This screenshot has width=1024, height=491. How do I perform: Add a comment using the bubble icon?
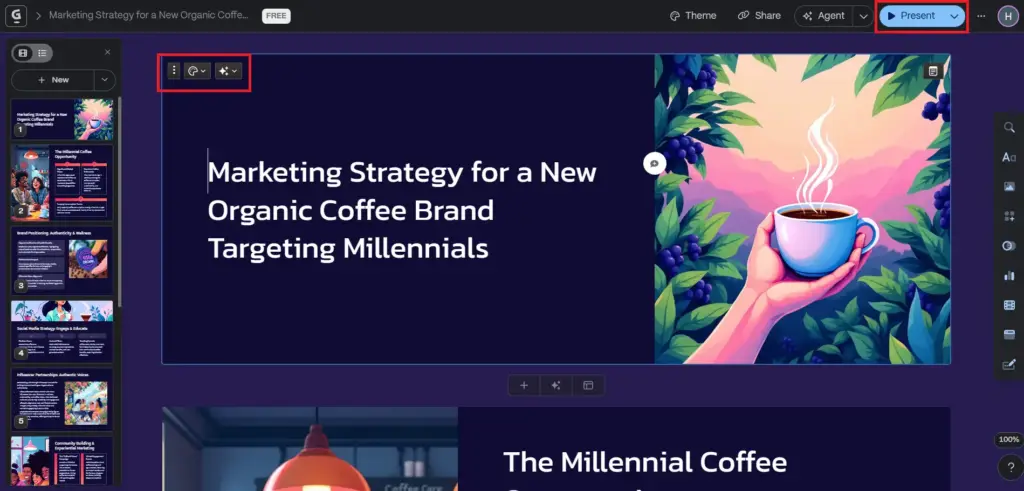pyautogui.click(x=654, y=164)
